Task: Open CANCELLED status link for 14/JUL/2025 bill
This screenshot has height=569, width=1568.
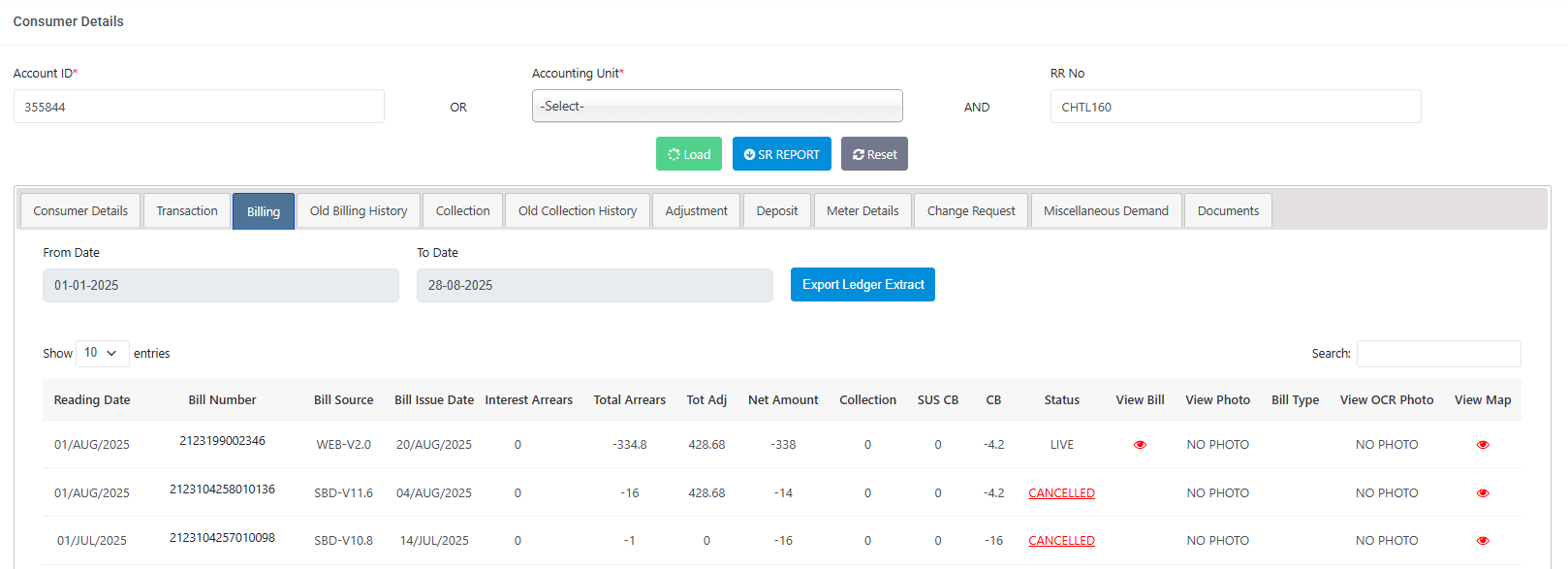Action: [1061, 541]
